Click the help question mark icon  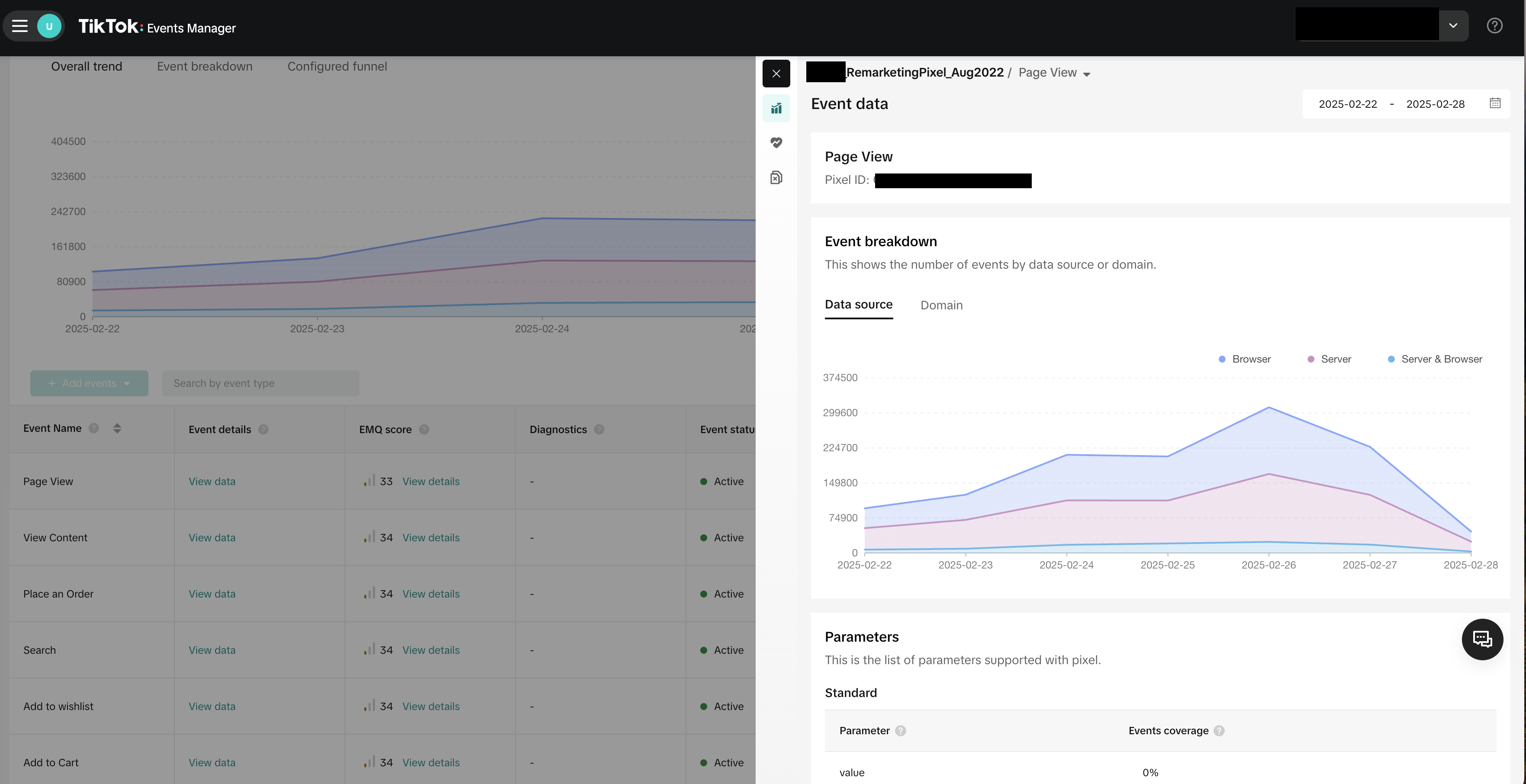click(1494, 26)
